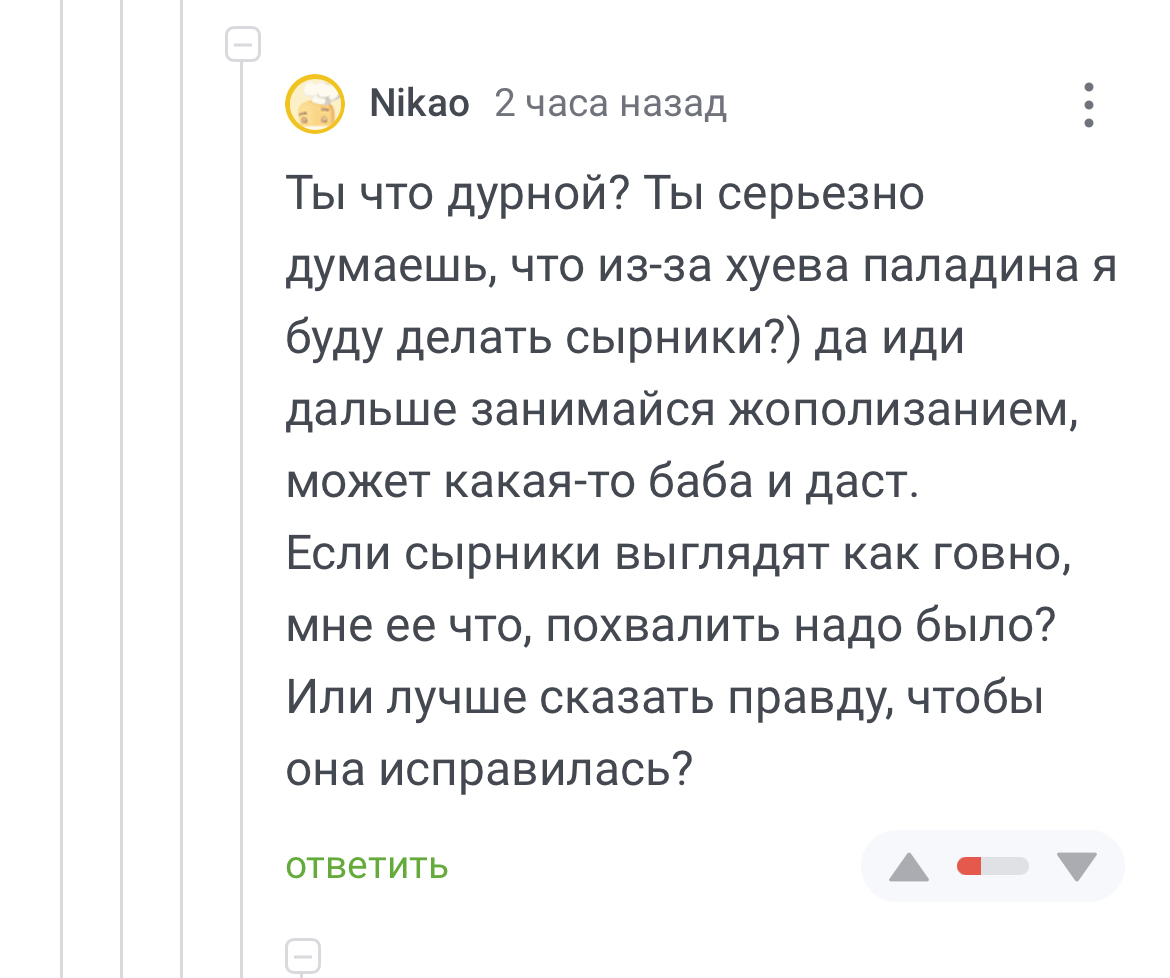Click the outermost left thread line
Image resolution: width=1170 pixels, height=978 pixels.
pos(62,489)
